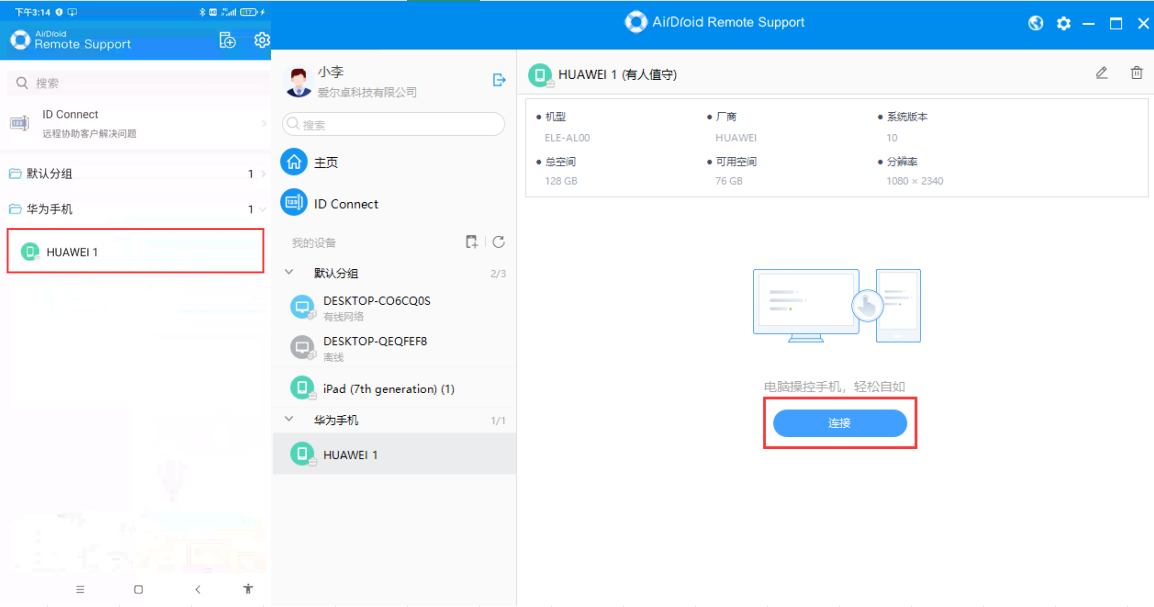Click the AirDroid logo in desktop title bar

pyautogui.click(x=636, y=22)
